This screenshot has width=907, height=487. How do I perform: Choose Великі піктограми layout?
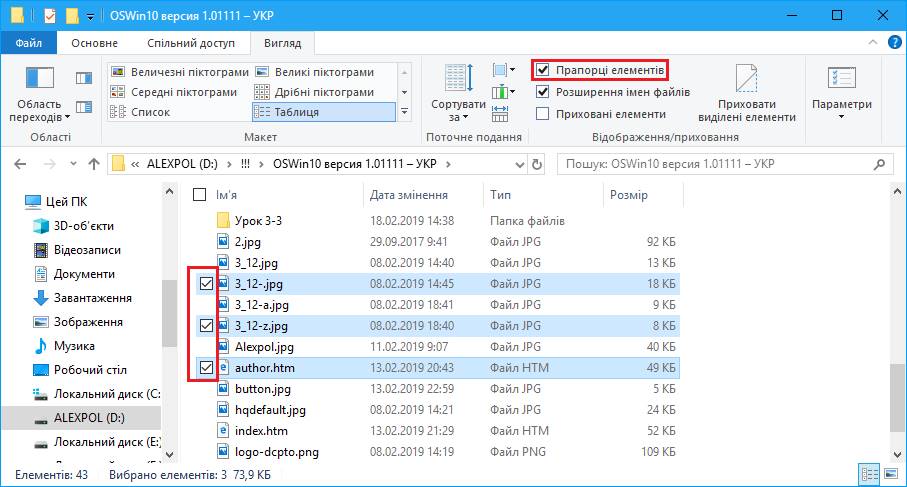pos(315,72)
